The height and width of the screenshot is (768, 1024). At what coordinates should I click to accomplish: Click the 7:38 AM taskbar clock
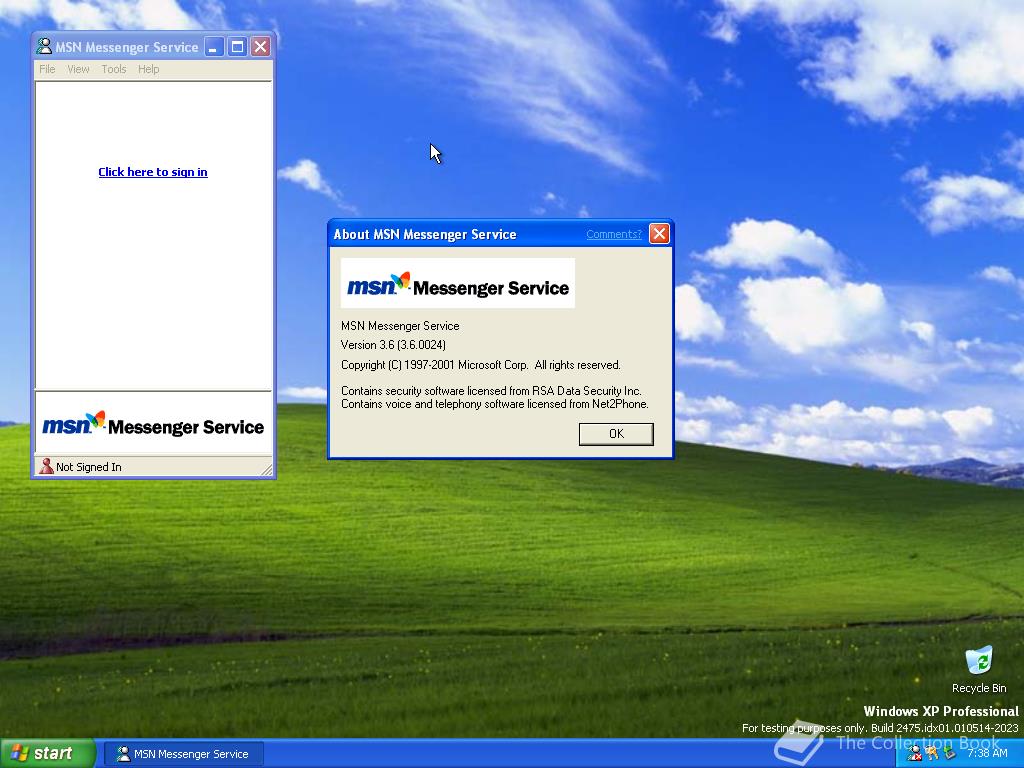pos(987,754)
